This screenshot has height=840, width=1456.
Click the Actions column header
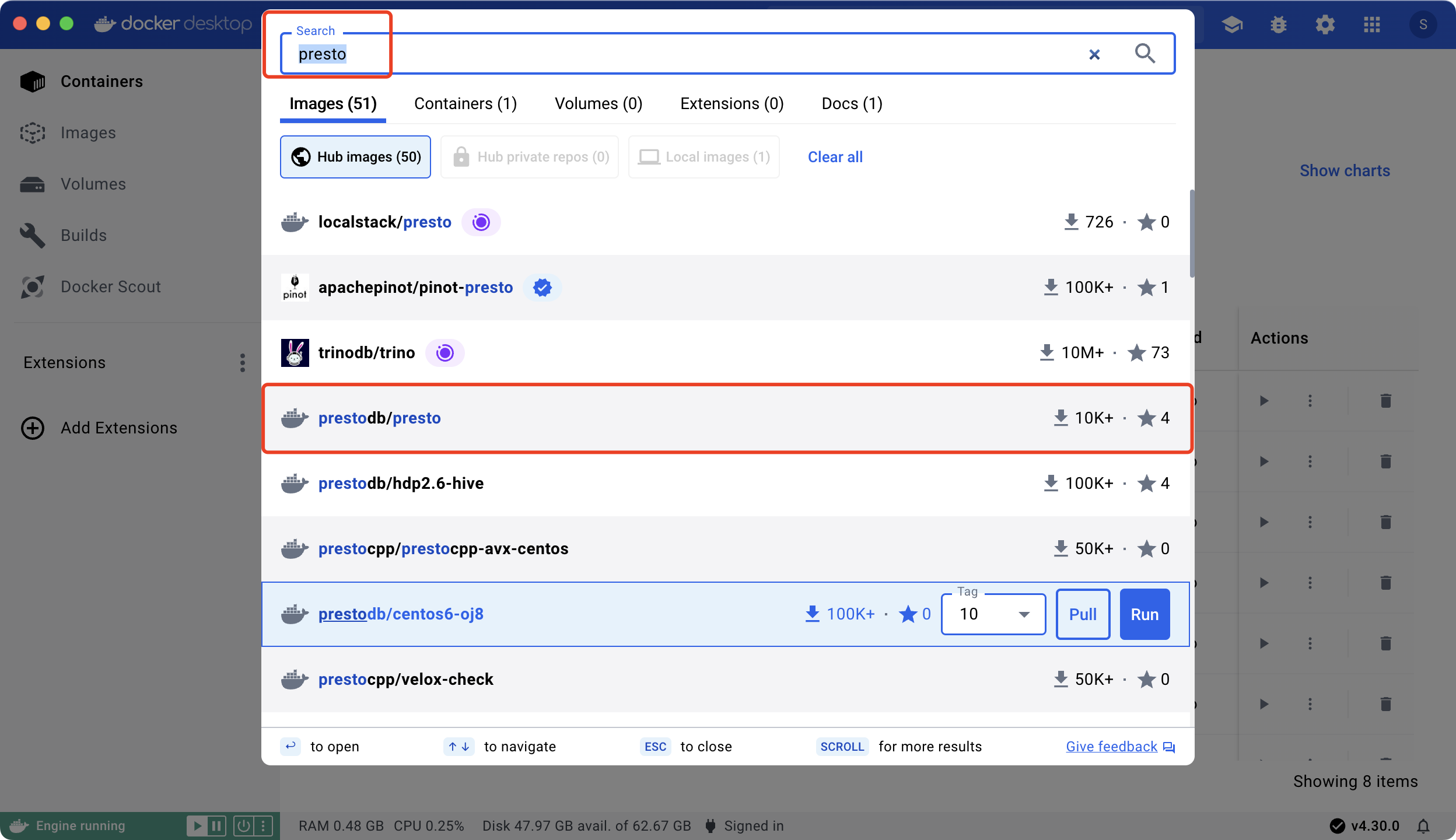[1279, 338]
